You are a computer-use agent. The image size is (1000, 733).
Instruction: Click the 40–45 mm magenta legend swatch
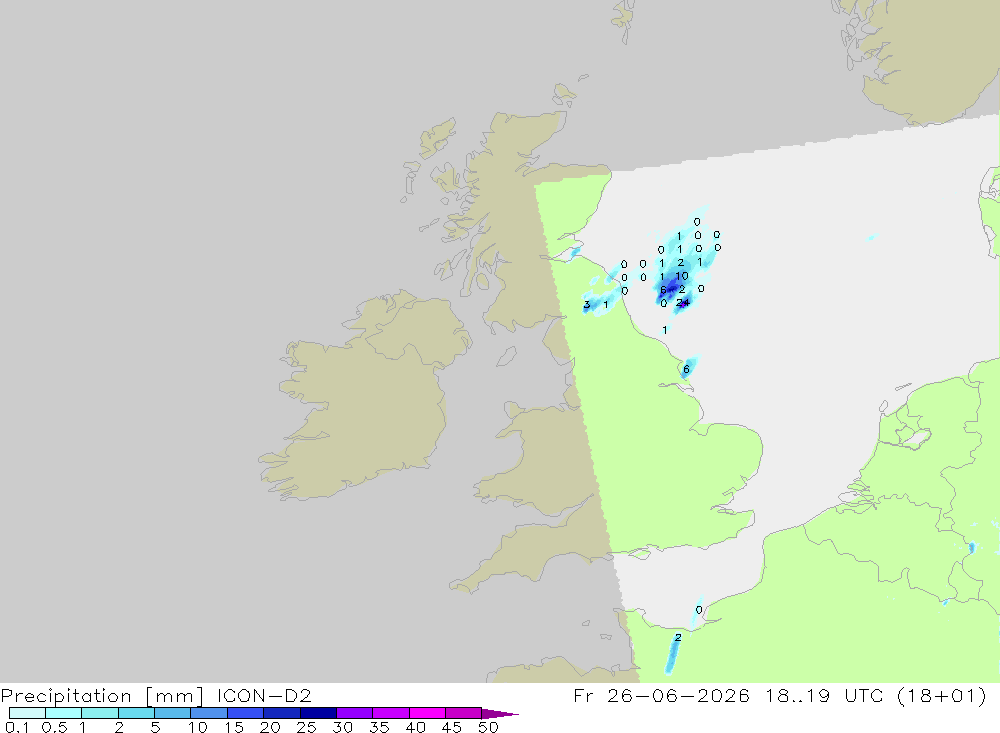[427, 713]
